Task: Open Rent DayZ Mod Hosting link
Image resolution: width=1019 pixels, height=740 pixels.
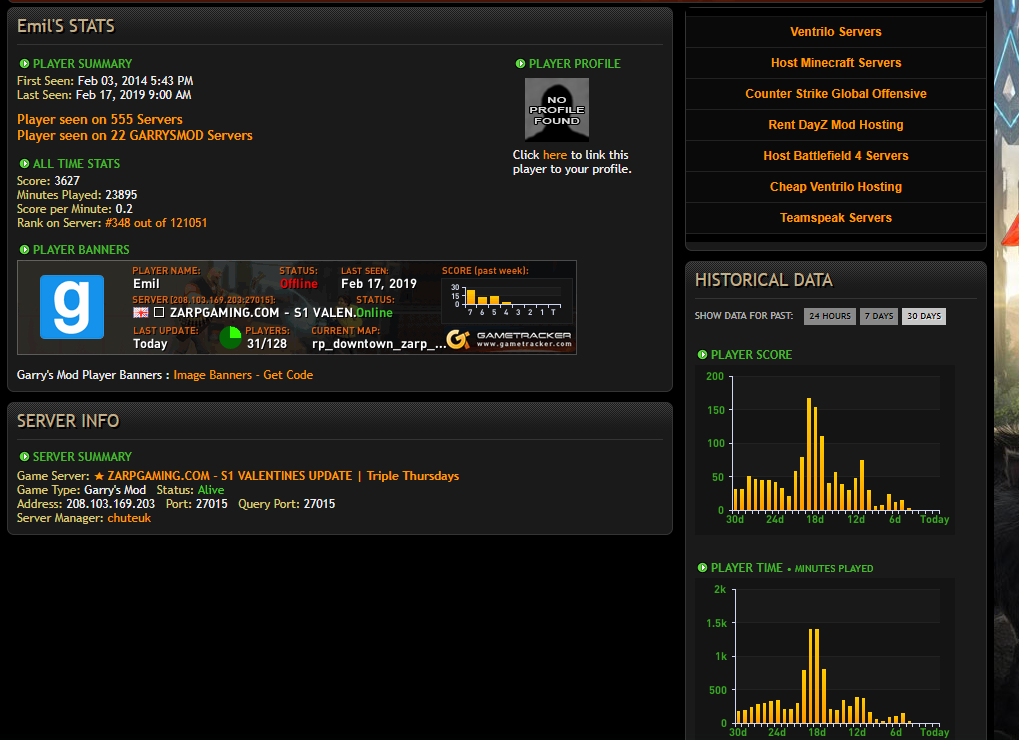Action: point(835,125)
